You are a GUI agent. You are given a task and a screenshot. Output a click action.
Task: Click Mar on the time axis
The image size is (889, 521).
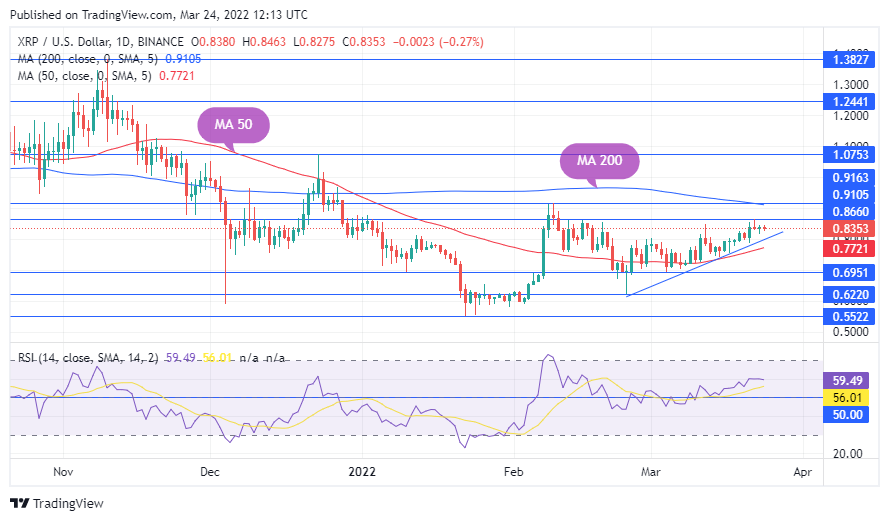[651, 470]
